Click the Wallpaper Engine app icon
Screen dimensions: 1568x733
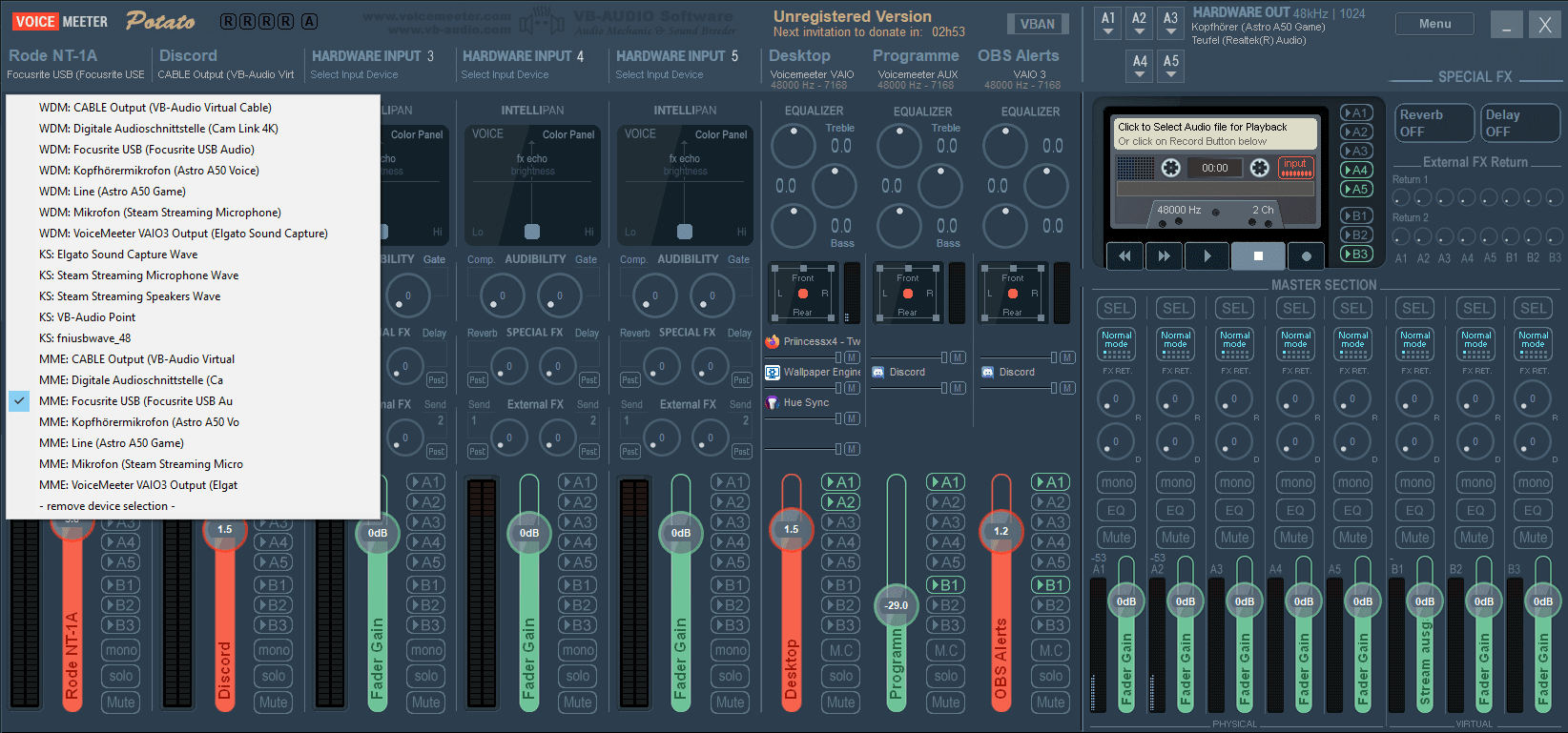point(773,372)
